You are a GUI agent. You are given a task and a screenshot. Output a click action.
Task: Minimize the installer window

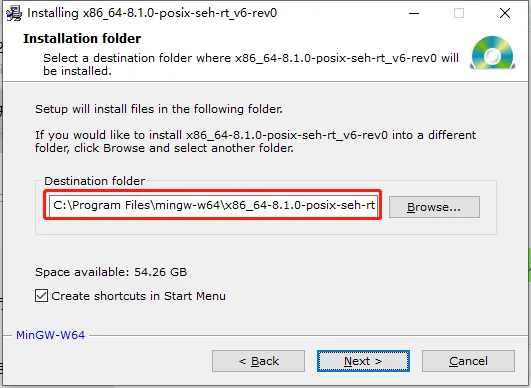click(x=414, y=14)
